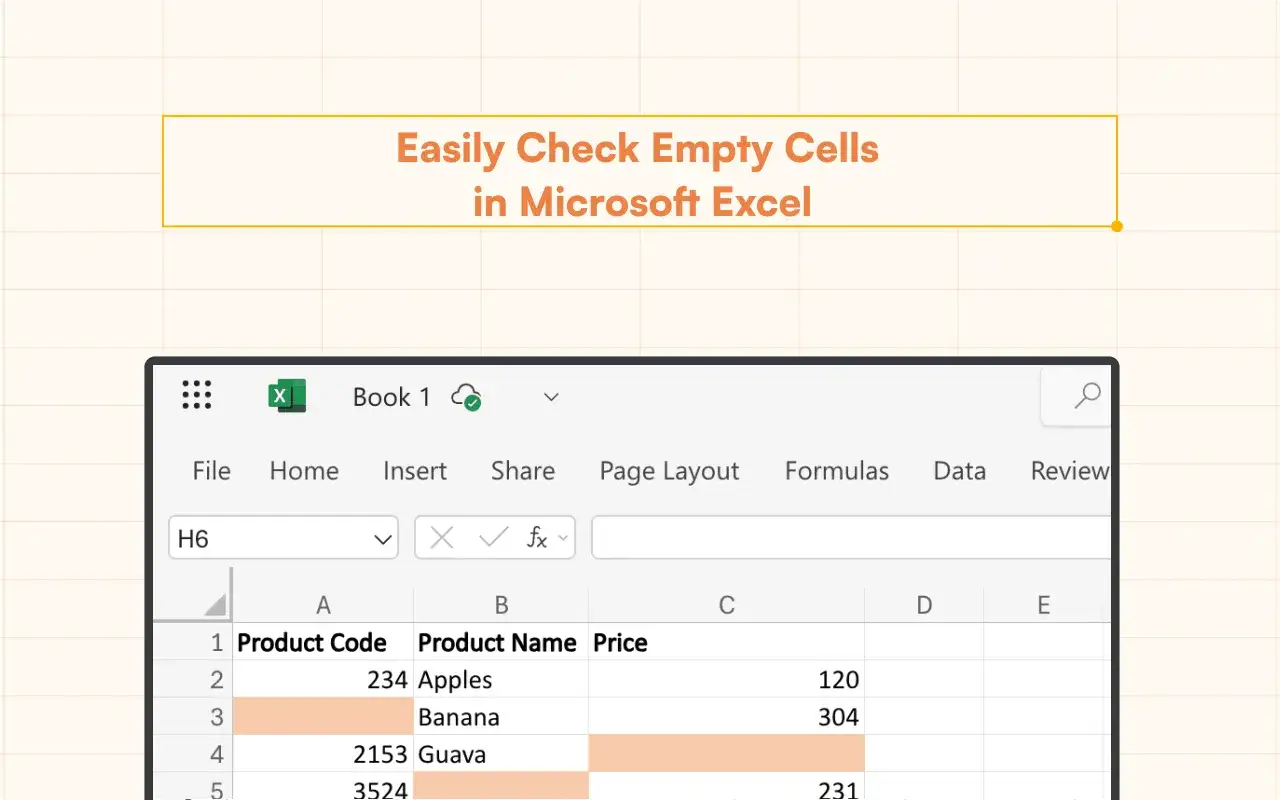
Task: Click the select-all corner triangle
Action: coord(215,605)
